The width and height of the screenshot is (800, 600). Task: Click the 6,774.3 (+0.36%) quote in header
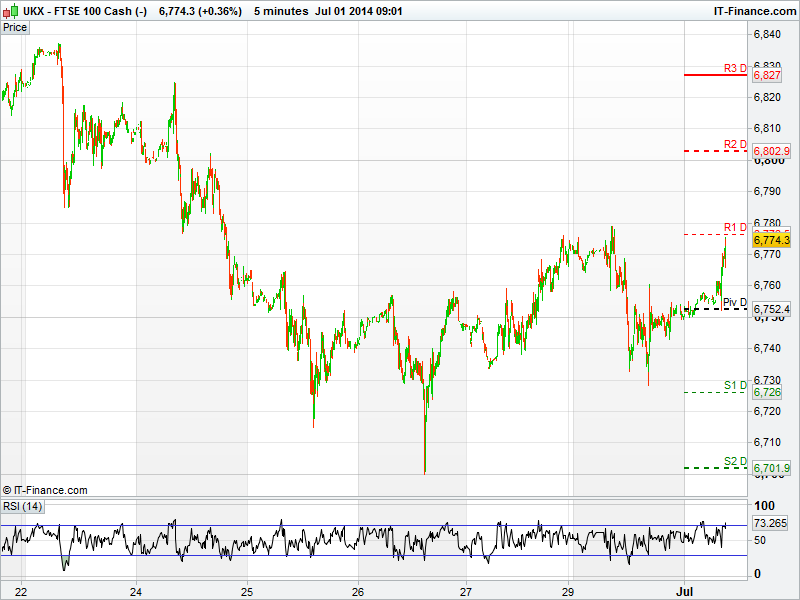click(200, 11)
